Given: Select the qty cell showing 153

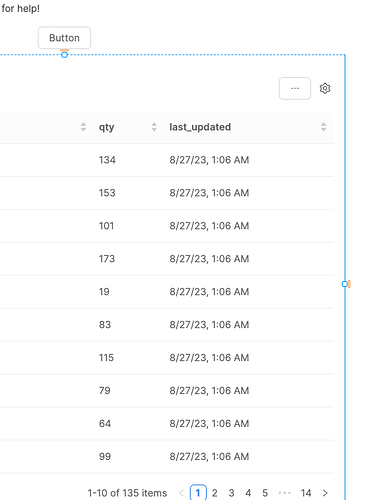Looking at the screenshot, I should click(107, 193).
